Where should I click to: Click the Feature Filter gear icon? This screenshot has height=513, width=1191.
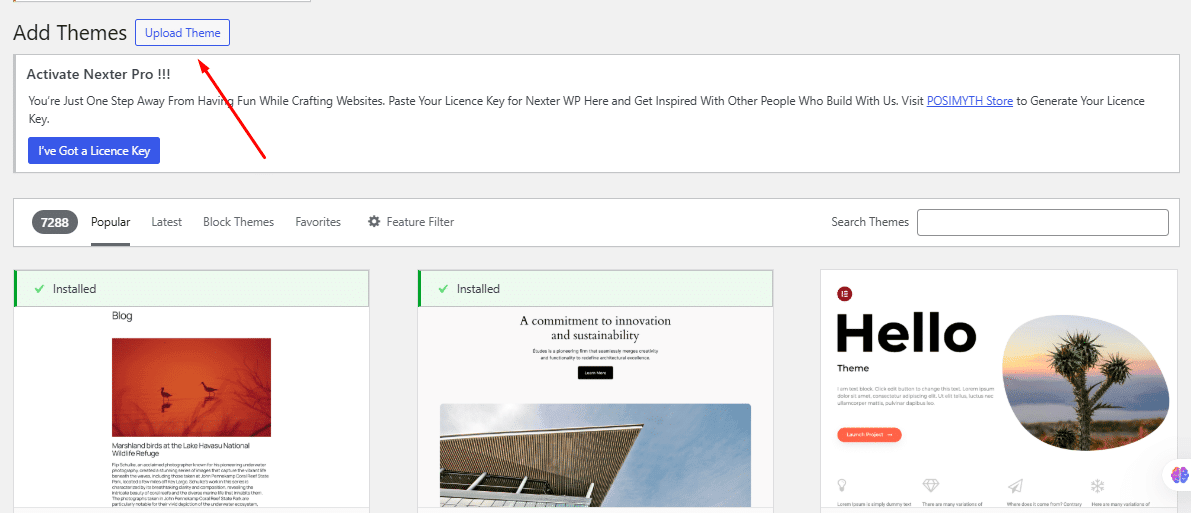(x=374, y=222)
